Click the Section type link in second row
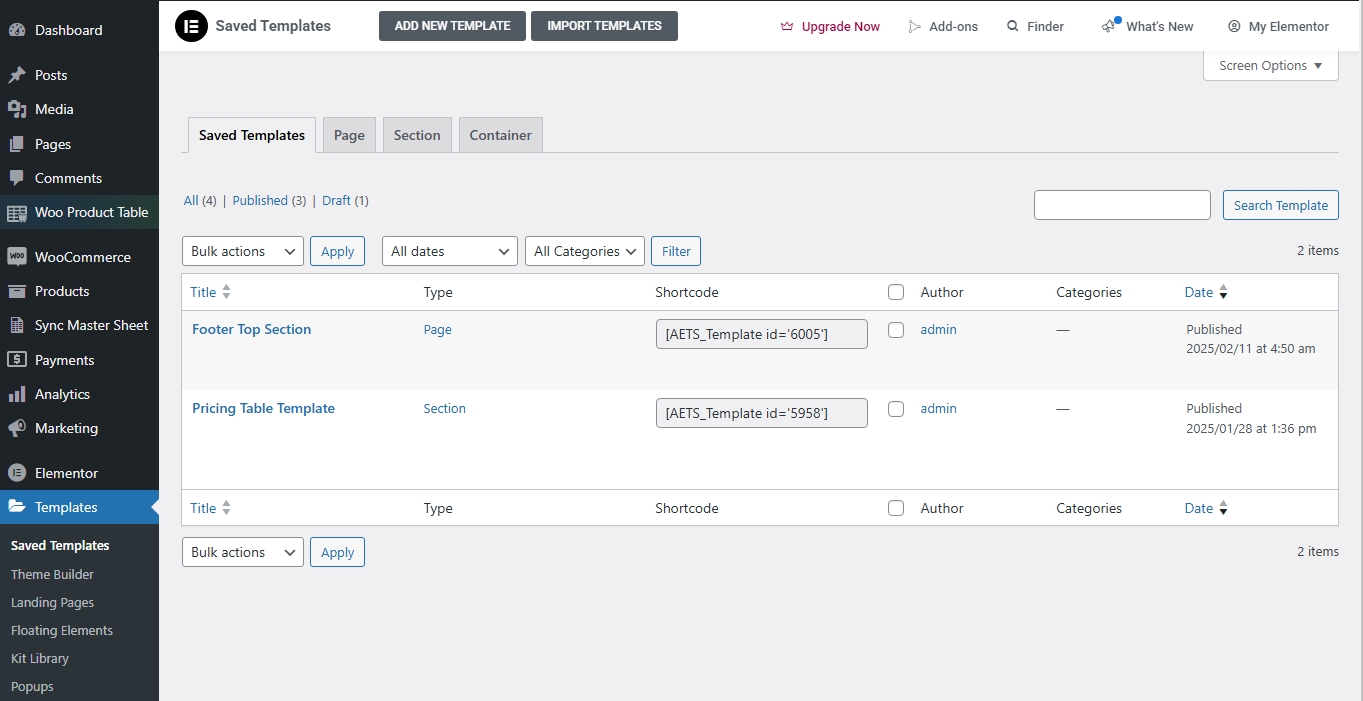The height and width of the screenshot is (701, 1363). 445,408
